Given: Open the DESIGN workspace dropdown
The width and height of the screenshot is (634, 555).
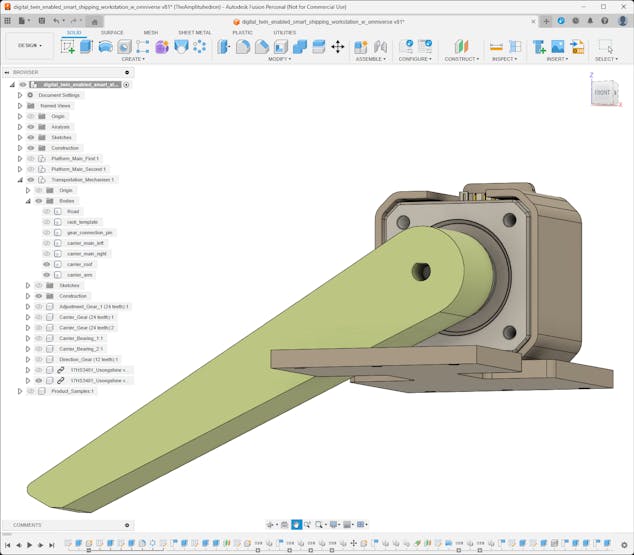Looking at the screenshot, I should pyautogui.click(x=29, y=45).
